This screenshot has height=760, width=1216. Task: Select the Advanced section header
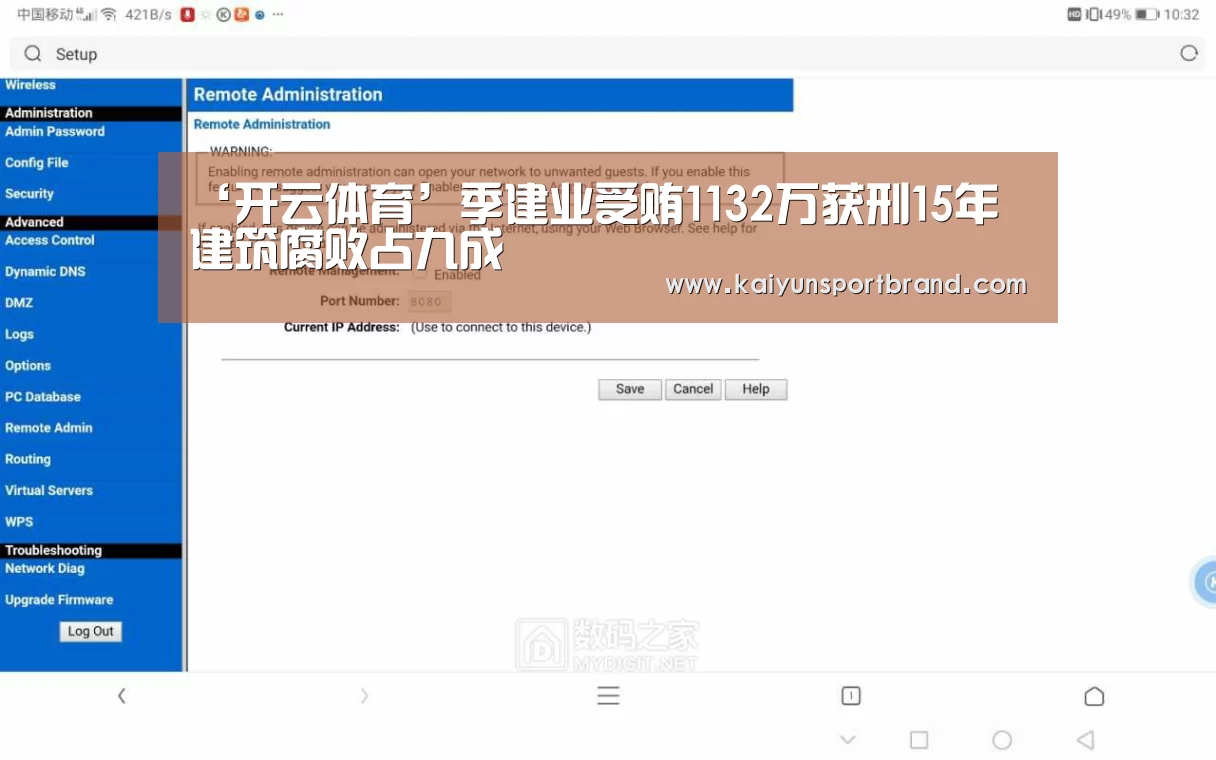pyautogui.click(x=91, y=222)
